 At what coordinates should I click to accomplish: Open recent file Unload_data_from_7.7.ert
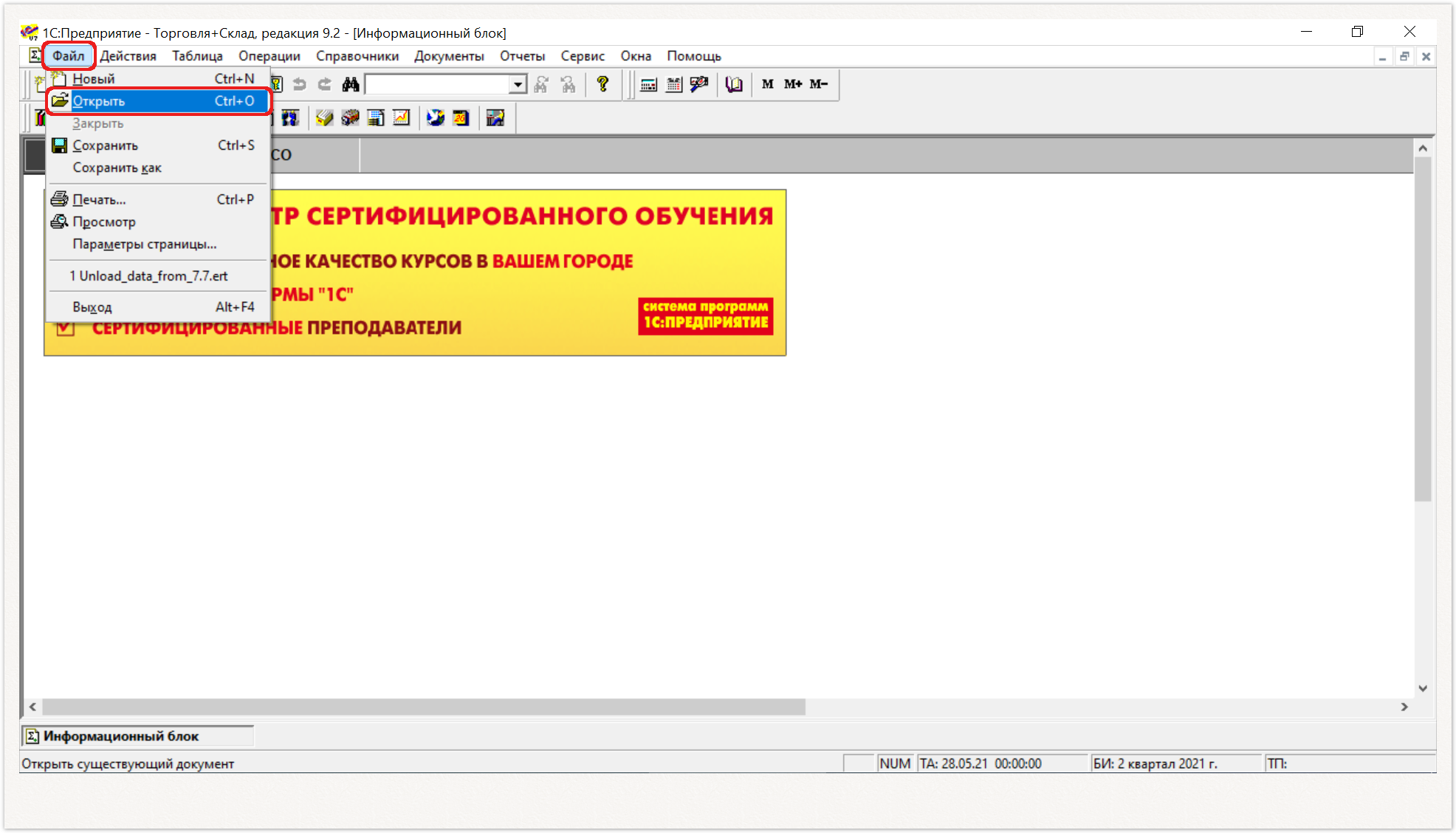(x=158, y=275)
